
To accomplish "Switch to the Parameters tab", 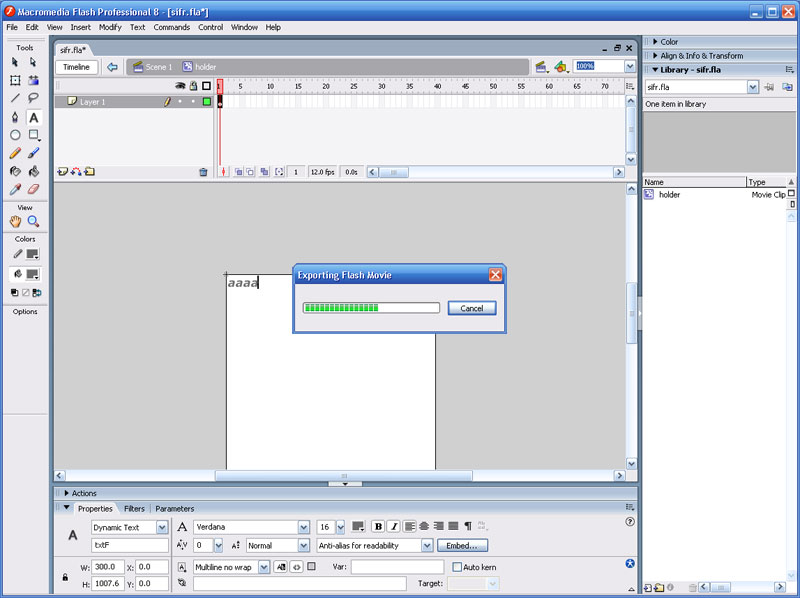I will pyautogui.click(x=174, y=509).
